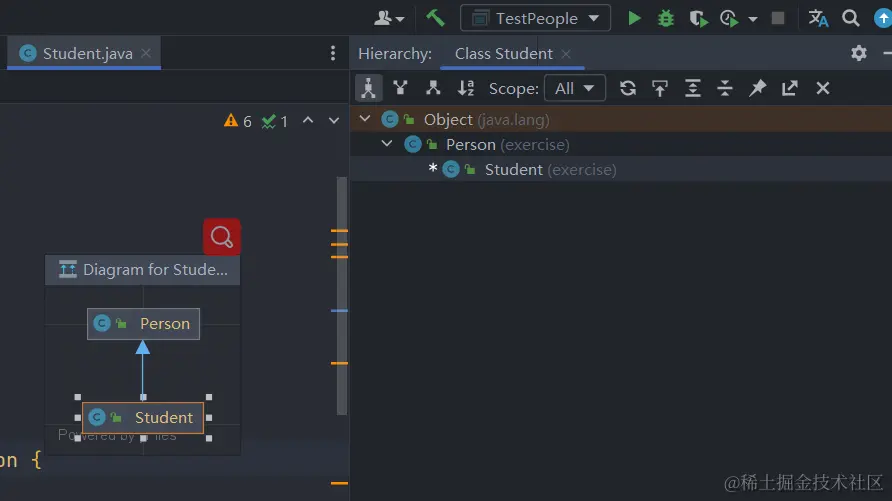Pin the hierarchy tab
892x501 pixels.
pyautogui.click(x=757, y=88)
